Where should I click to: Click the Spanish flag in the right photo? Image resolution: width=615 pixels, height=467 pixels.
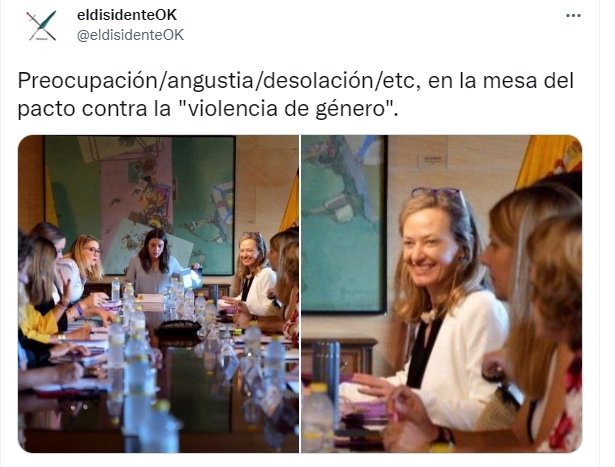click(550, 160)
